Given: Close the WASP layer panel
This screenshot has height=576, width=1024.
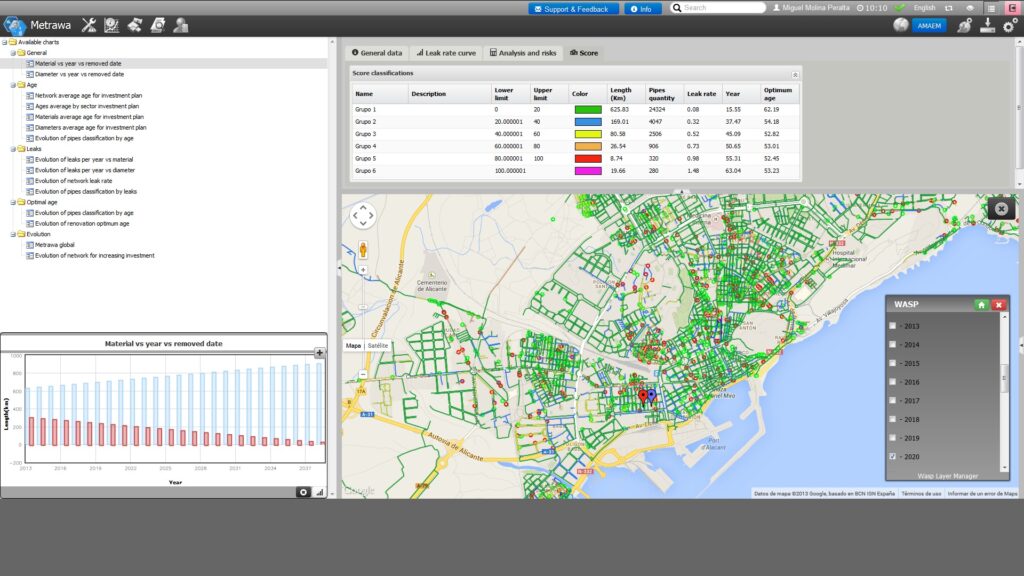Looking at the screenshot, I should pyautogui.click(x=999, y=304).
